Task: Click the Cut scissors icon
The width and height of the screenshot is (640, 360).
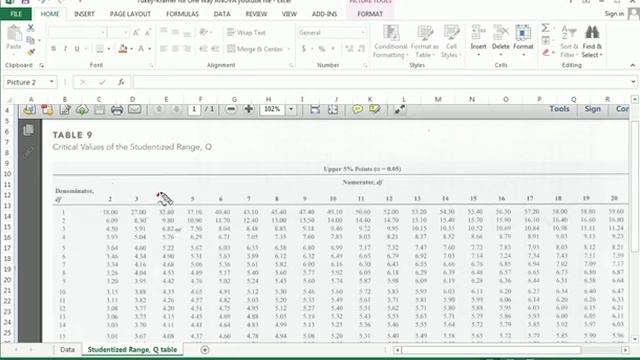Action: (x=31, y=28)
